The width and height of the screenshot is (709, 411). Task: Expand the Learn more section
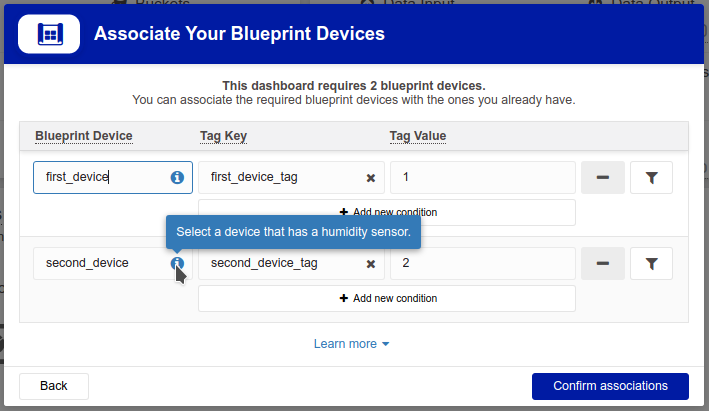351,344
